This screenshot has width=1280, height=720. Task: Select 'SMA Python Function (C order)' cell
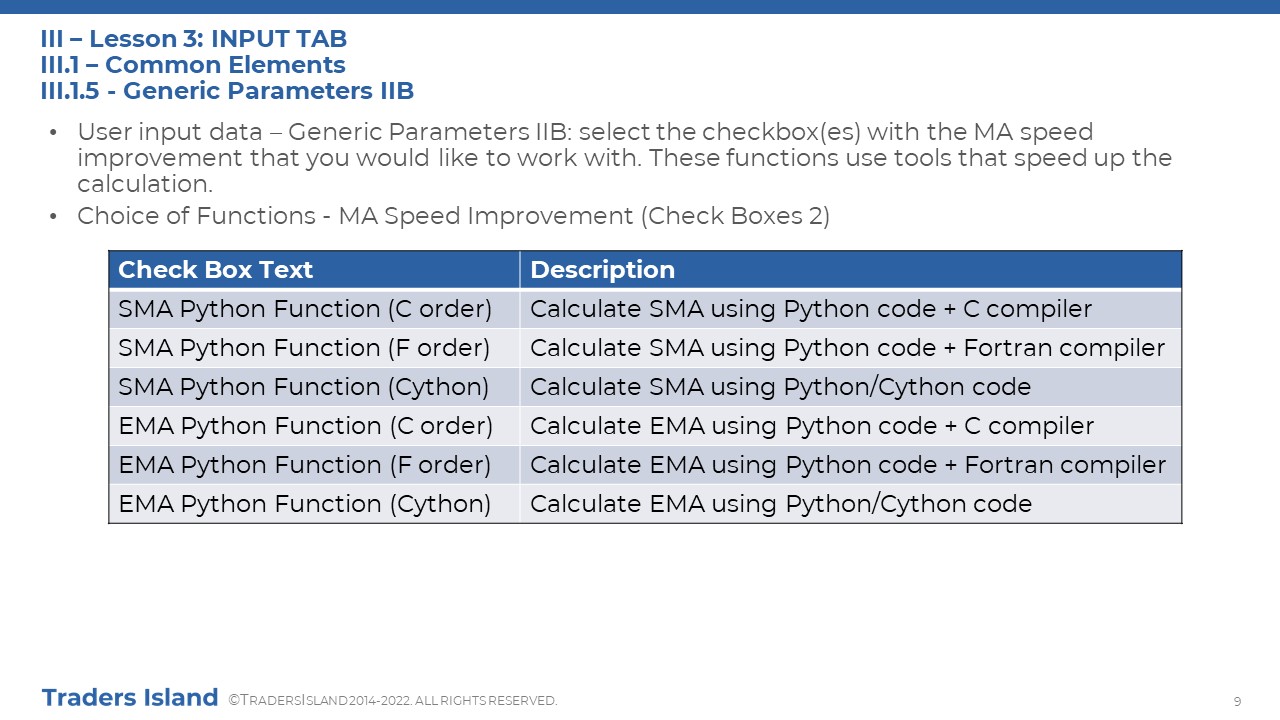point(314,309)
